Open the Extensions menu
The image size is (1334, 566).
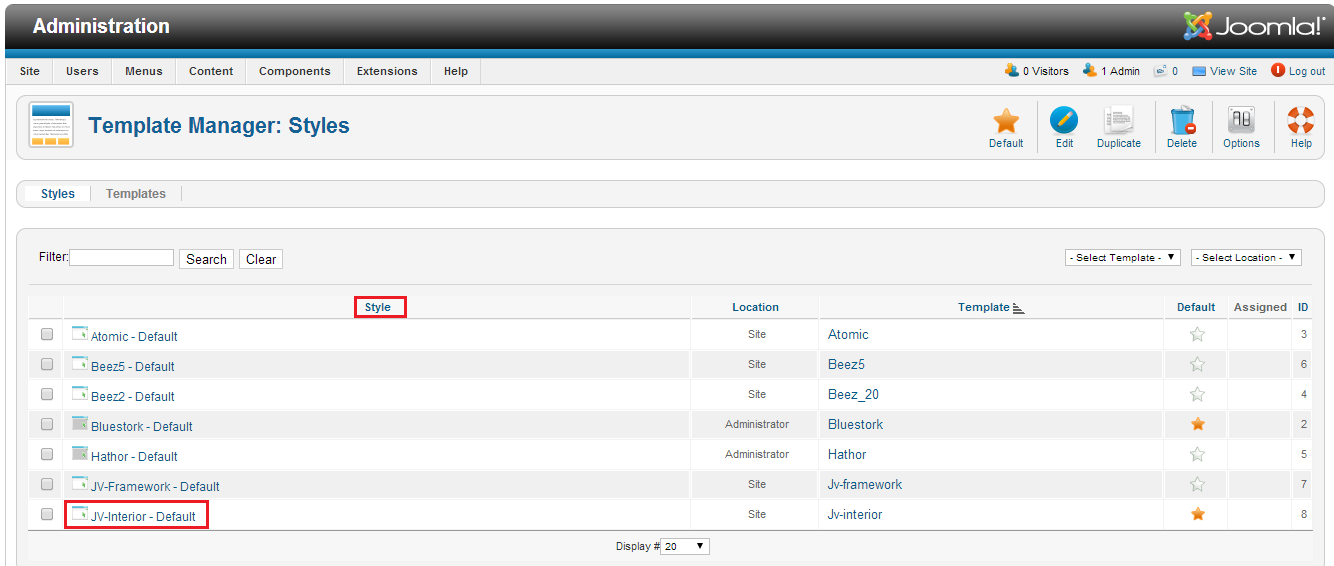coord(387,71)
